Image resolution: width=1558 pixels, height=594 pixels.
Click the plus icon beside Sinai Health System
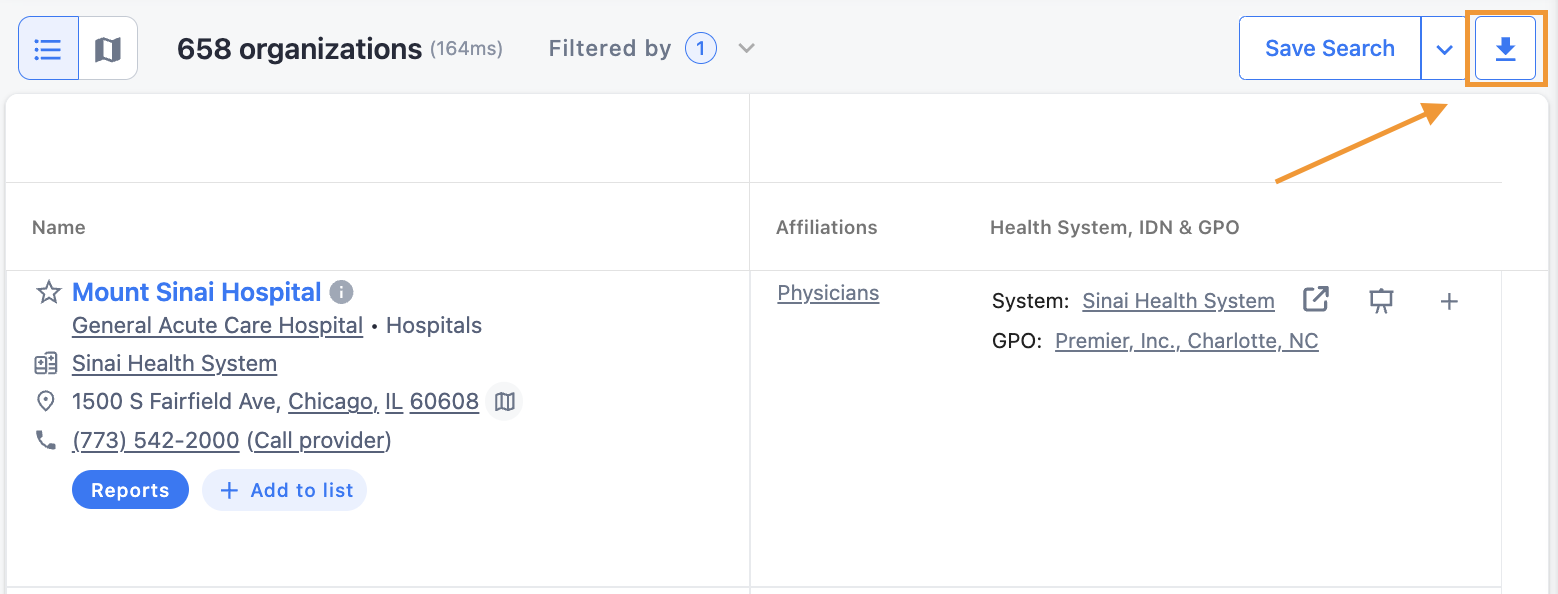pyautogui.click(x=1449, y=300)
